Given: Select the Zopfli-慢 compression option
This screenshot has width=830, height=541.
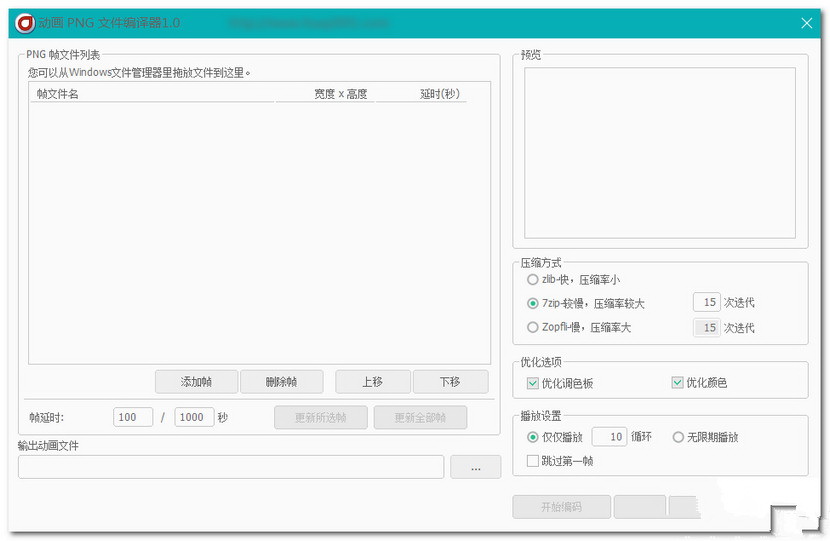Looking at the screenshot, I should 579,327.
